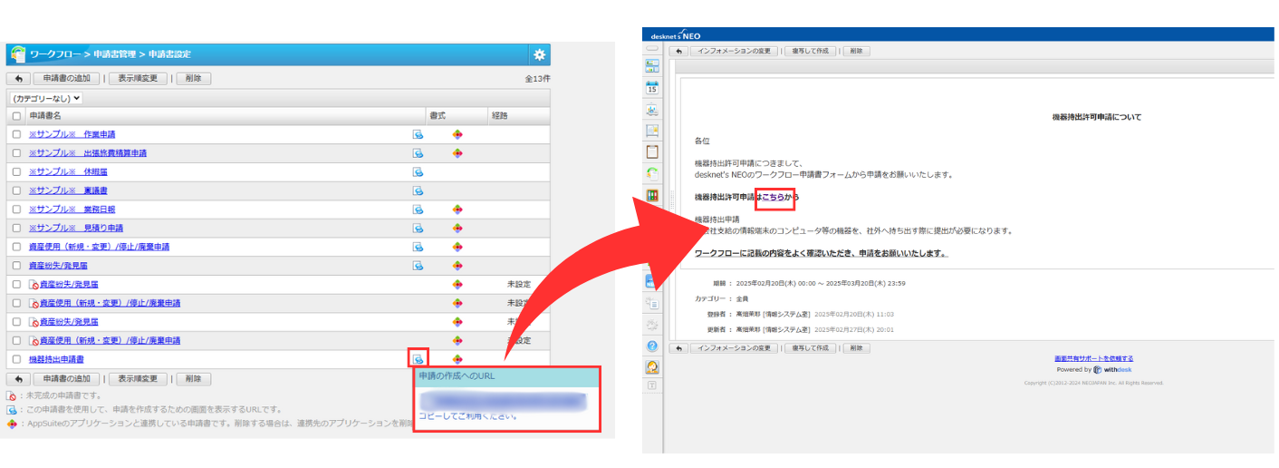The image size is (1279, 468).
Task: Click the help question mark sidebar icon
Action: click(652, 346)
